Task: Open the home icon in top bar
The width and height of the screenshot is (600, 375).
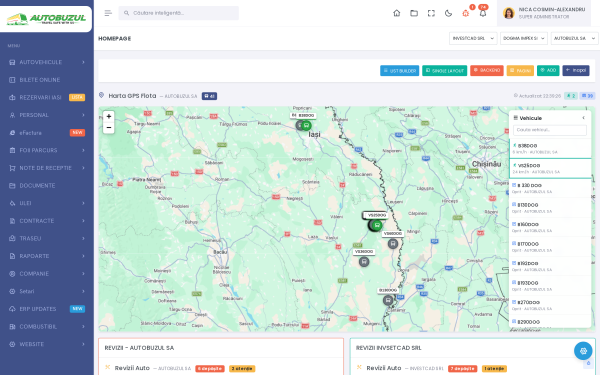Action: 396,13
